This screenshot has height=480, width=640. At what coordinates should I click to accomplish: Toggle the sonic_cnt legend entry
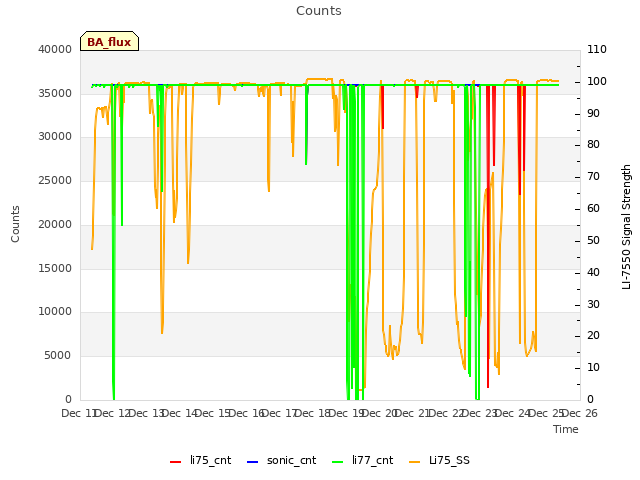point(281,460)
